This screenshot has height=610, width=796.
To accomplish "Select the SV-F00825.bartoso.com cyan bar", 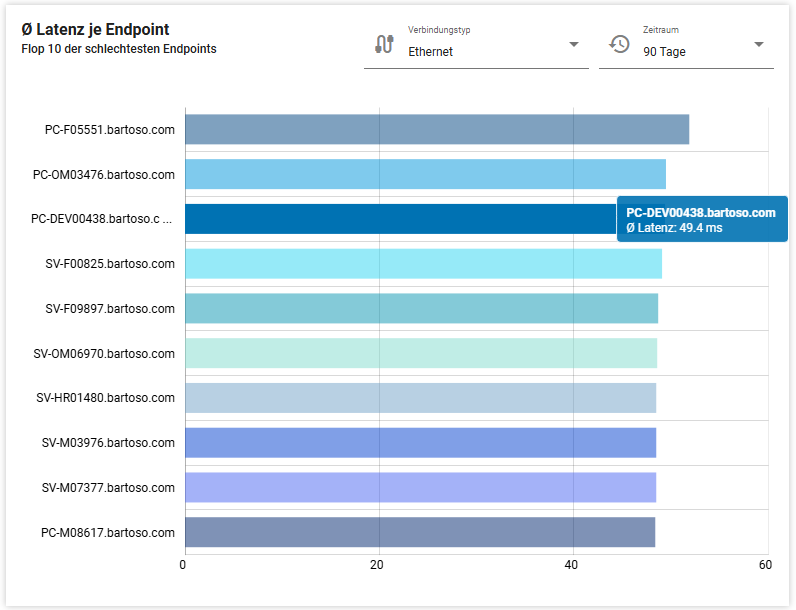I will [x=423, y=264].
